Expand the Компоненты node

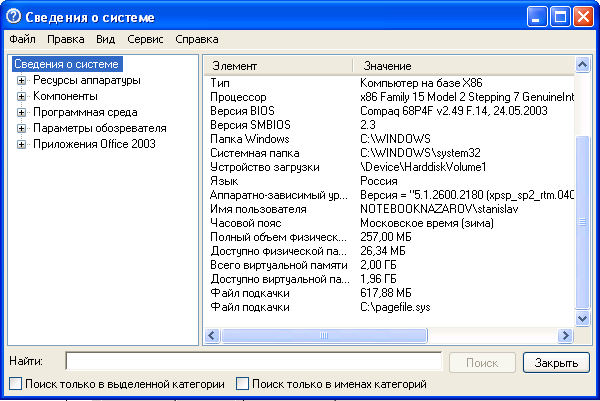click(x=21, y=96)
